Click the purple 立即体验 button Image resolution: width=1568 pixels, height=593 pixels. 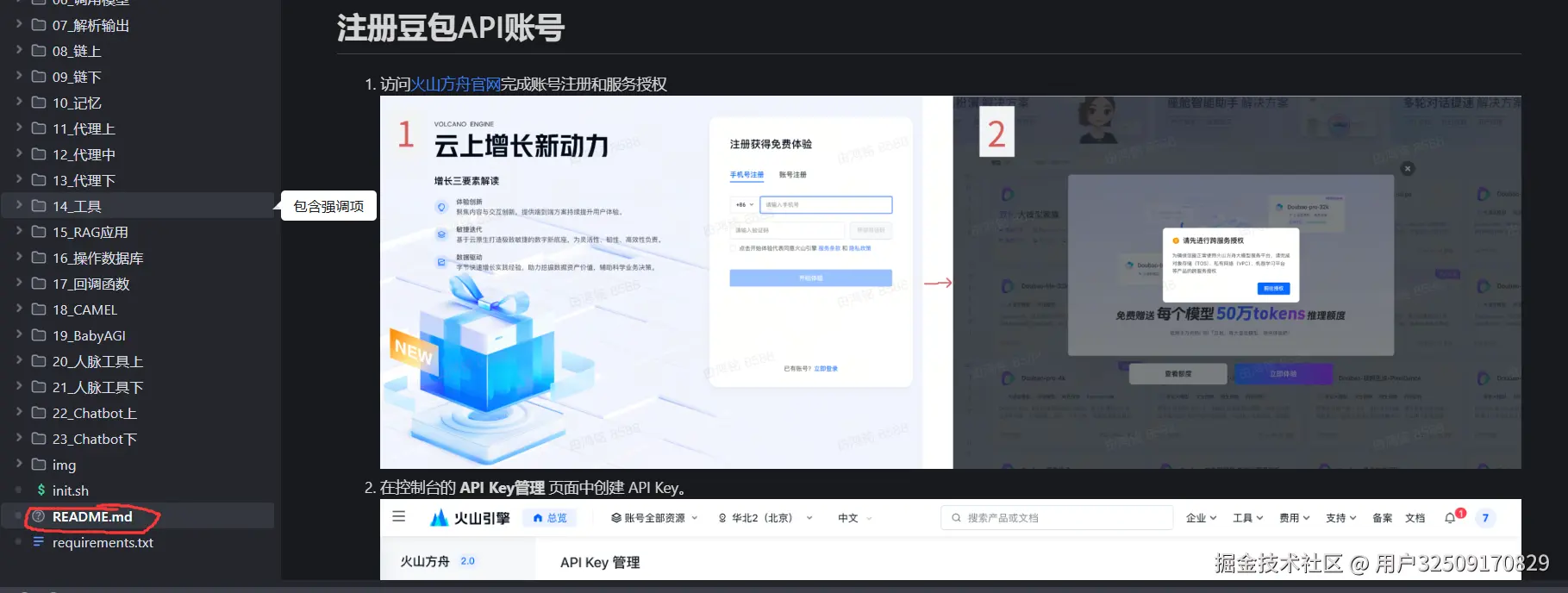pos(1283,374)
